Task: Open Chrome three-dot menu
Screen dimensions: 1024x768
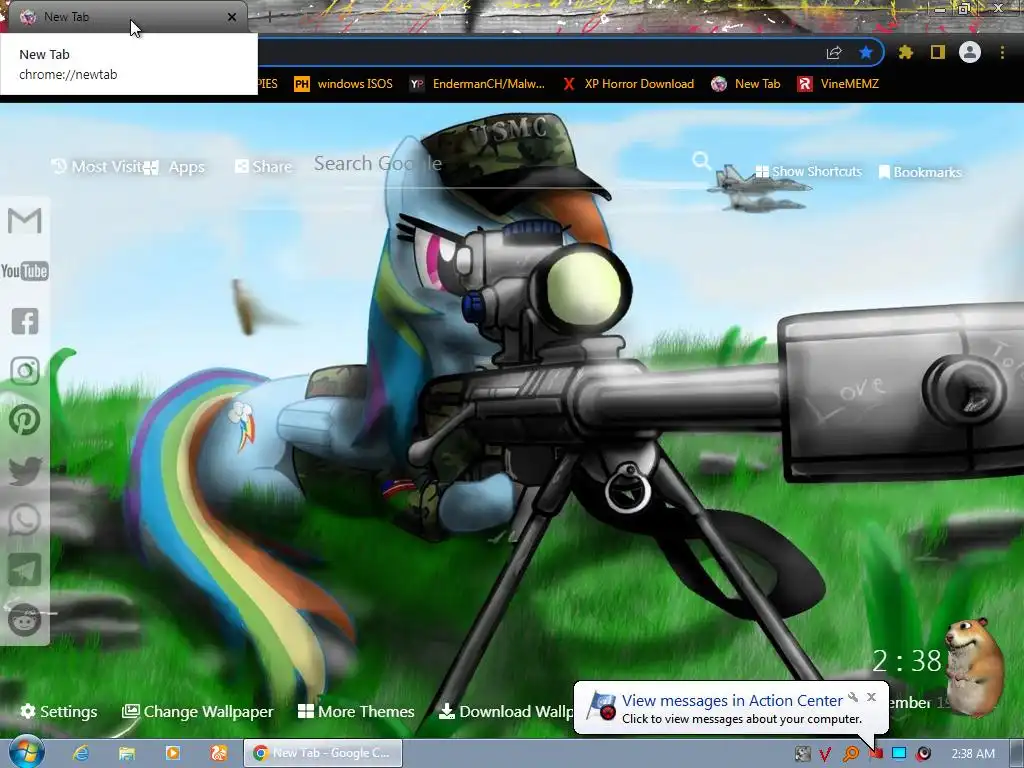Action: point(1002,52)
